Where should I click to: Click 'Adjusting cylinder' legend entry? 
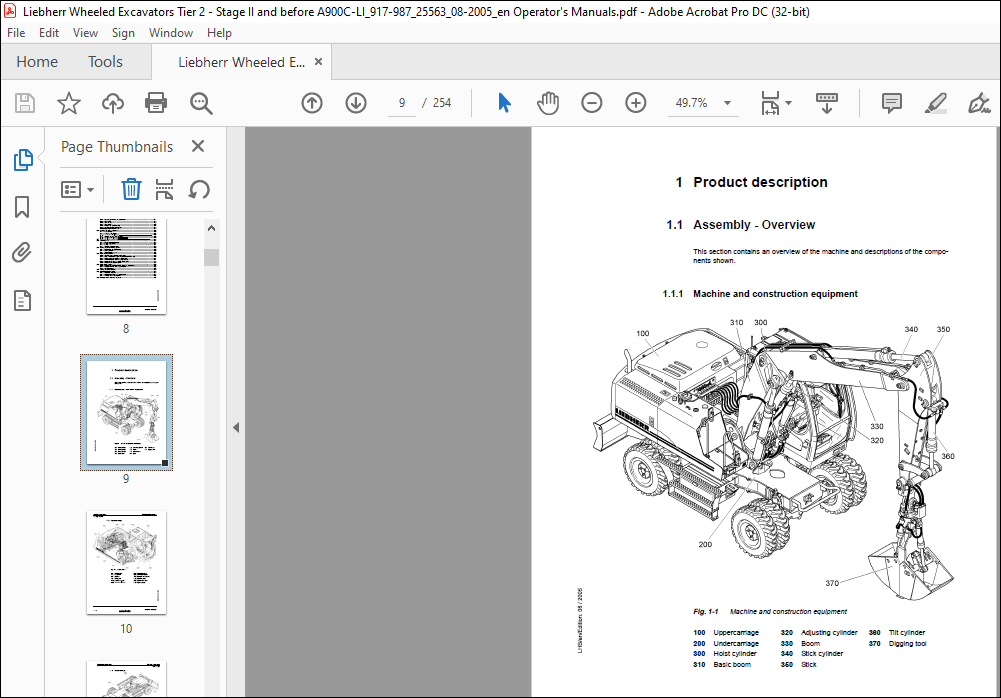tap(829, 633)
